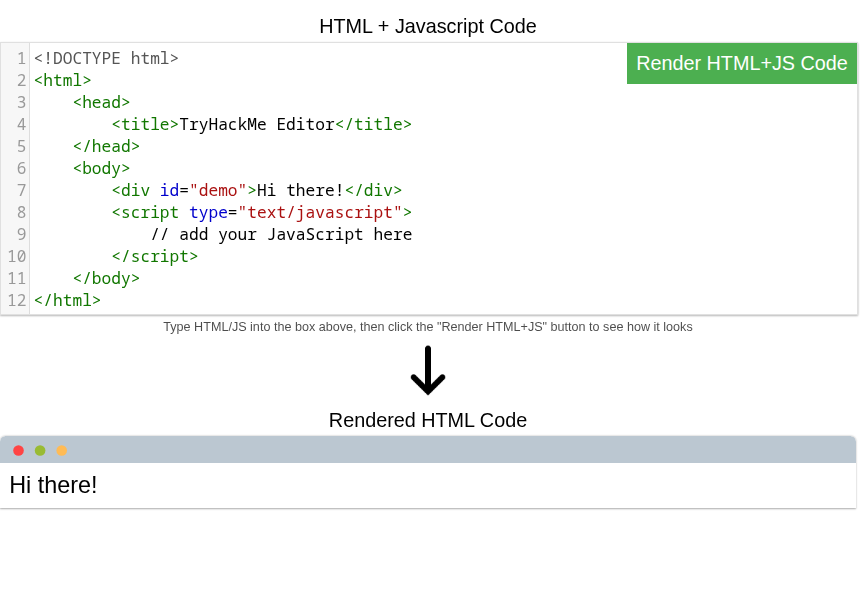Screen dimensions: 860x616
Task: Click the "text/javascript" type attribute value
Action: tap(319, 212)
